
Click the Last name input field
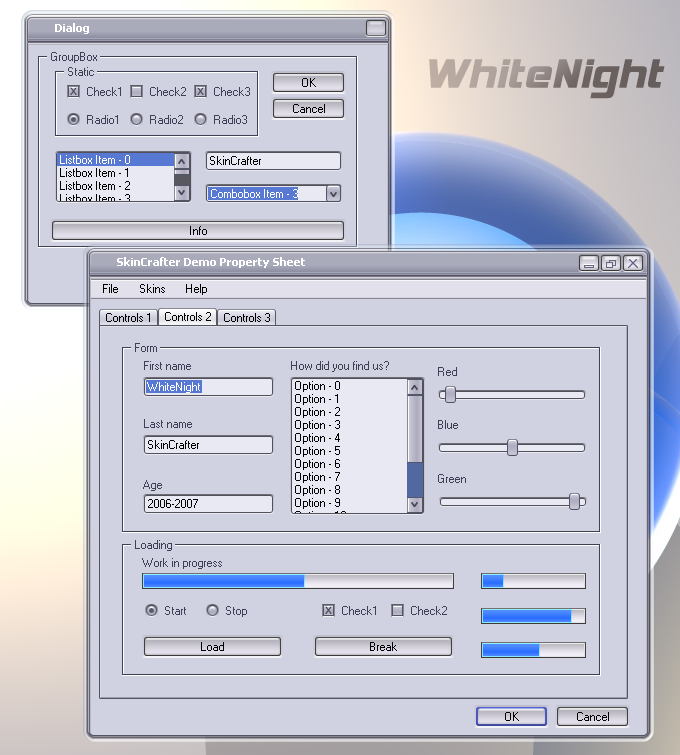pos(208,444)
